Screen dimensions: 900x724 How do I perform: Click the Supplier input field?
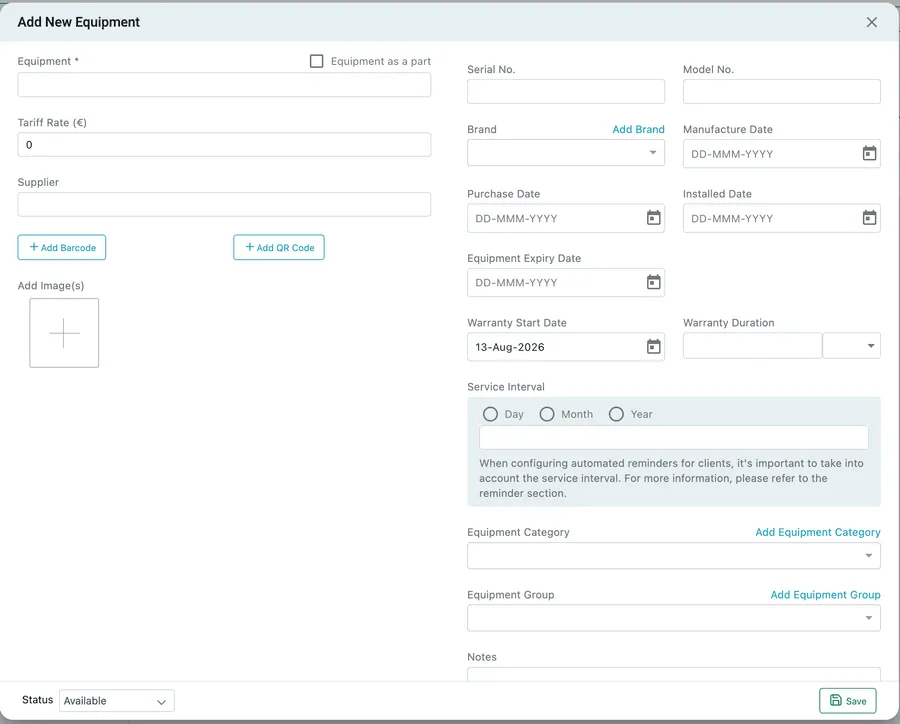(x=224, y=204)
